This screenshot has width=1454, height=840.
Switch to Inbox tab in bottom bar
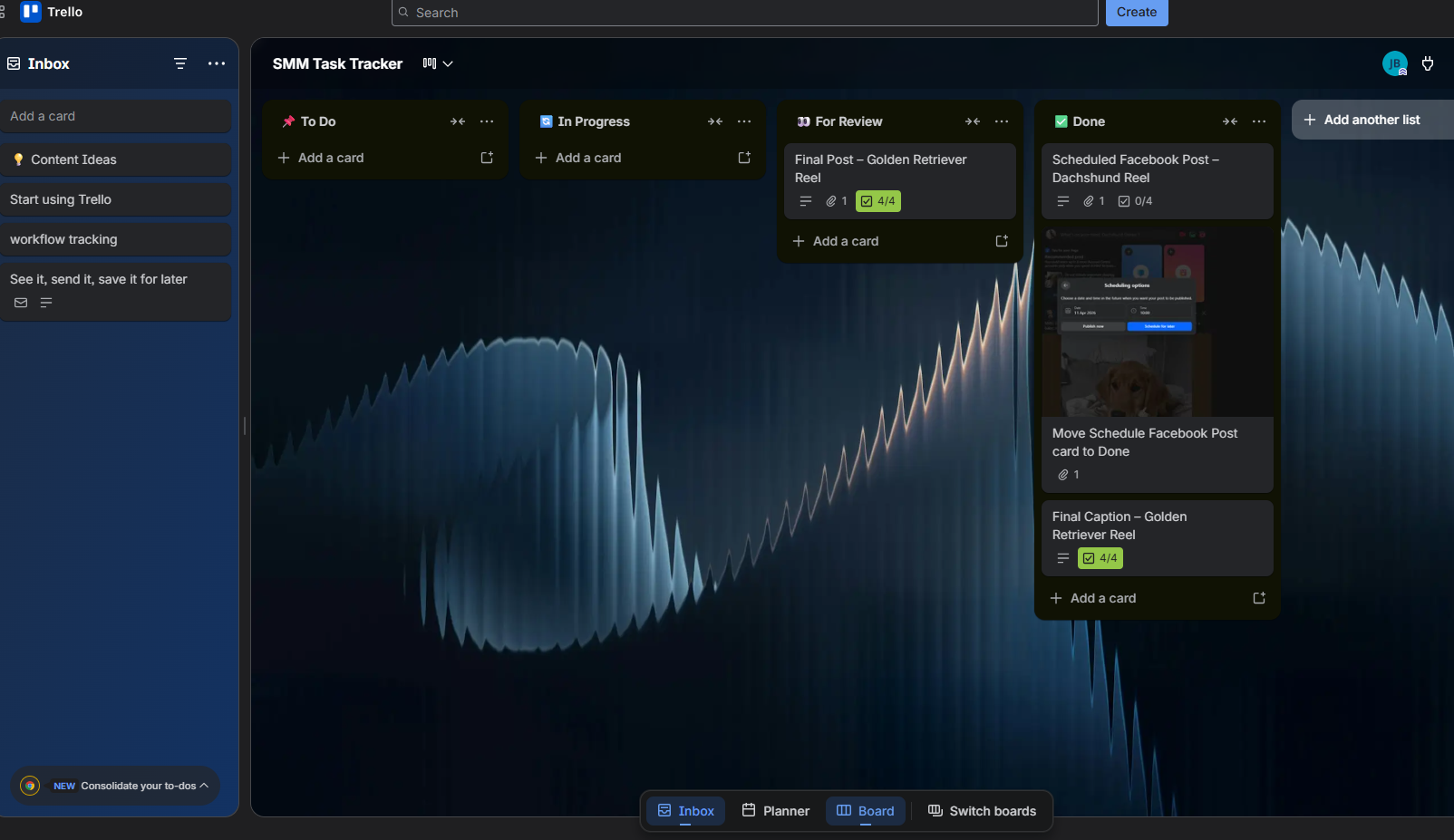(x=685, y=811)
